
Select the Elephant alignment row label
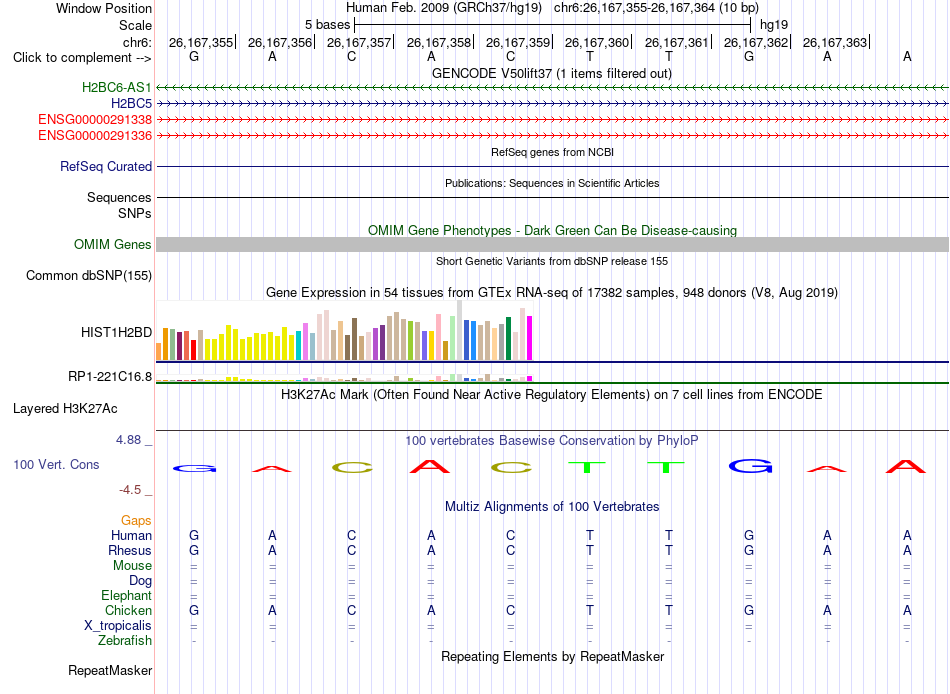pyautogui.click(x=126, y=596)
